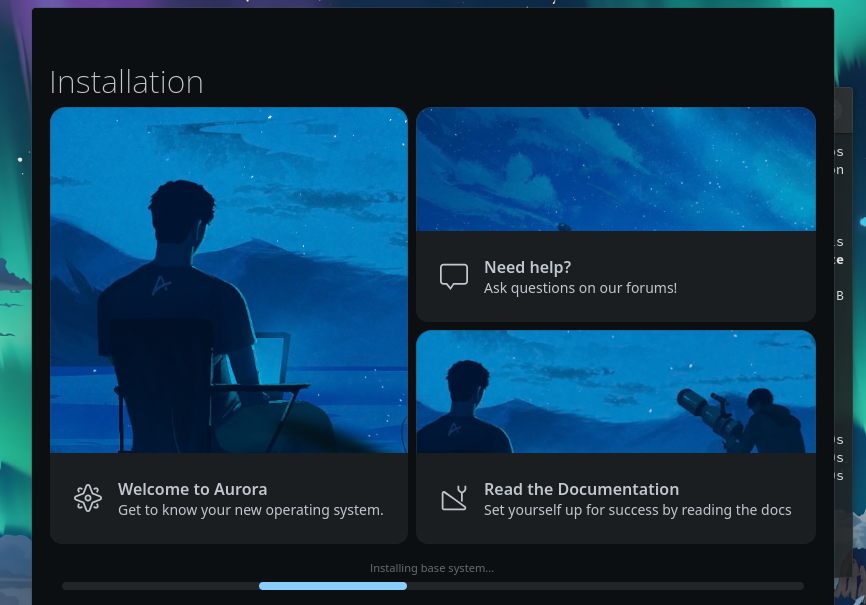Open the Need help? title
Image resolution: width=866 pixels, height=605 pixels.
coord(527,267)
